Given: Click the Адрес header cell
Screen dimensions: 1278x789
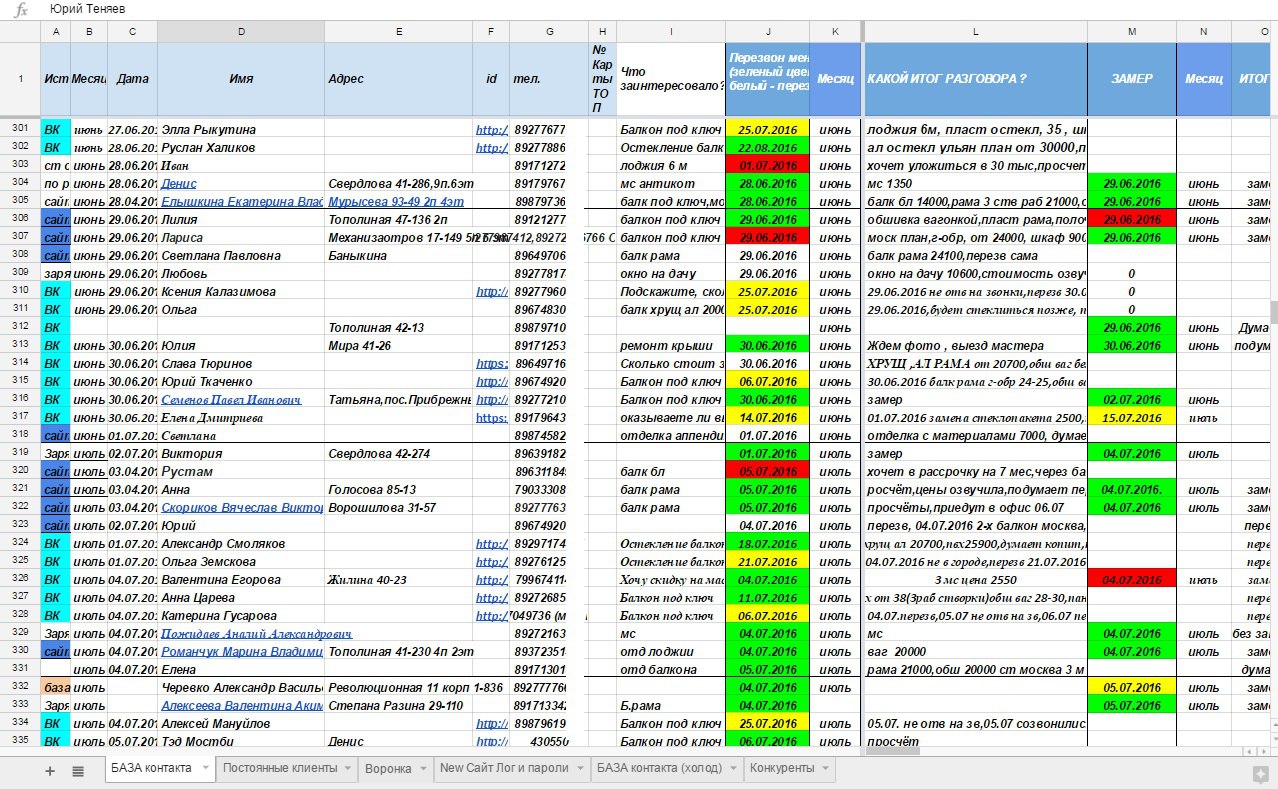Looking at the screenshot, I should pos(399,79).
